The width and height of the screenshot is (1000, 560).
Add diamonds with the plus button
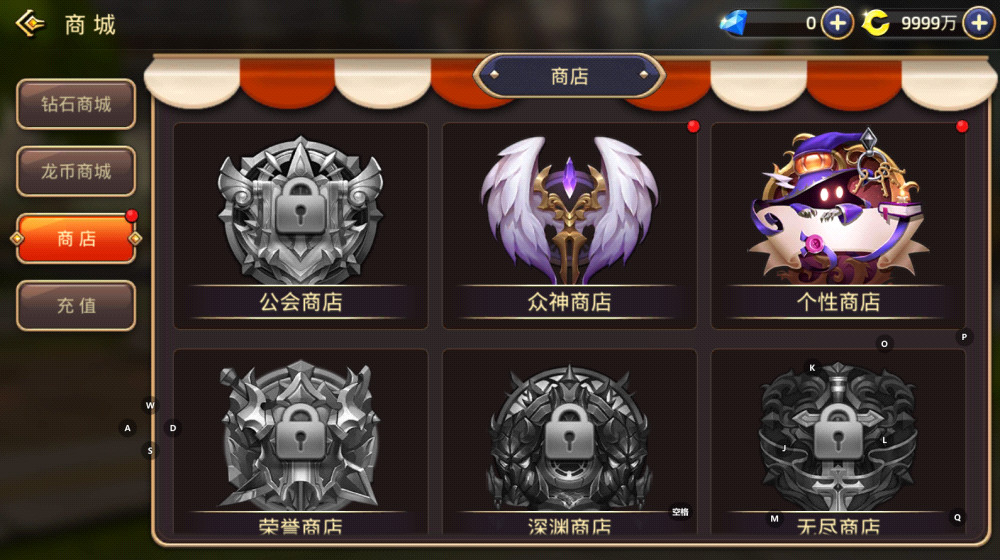[x=837, y=24]
